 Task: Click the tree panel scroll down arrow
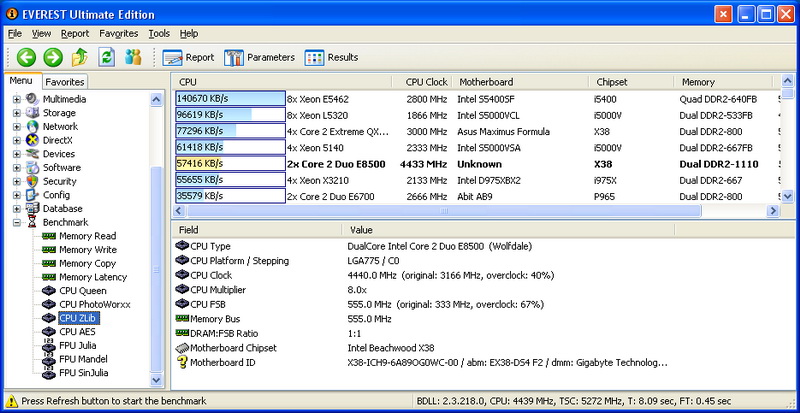point(156,380)
